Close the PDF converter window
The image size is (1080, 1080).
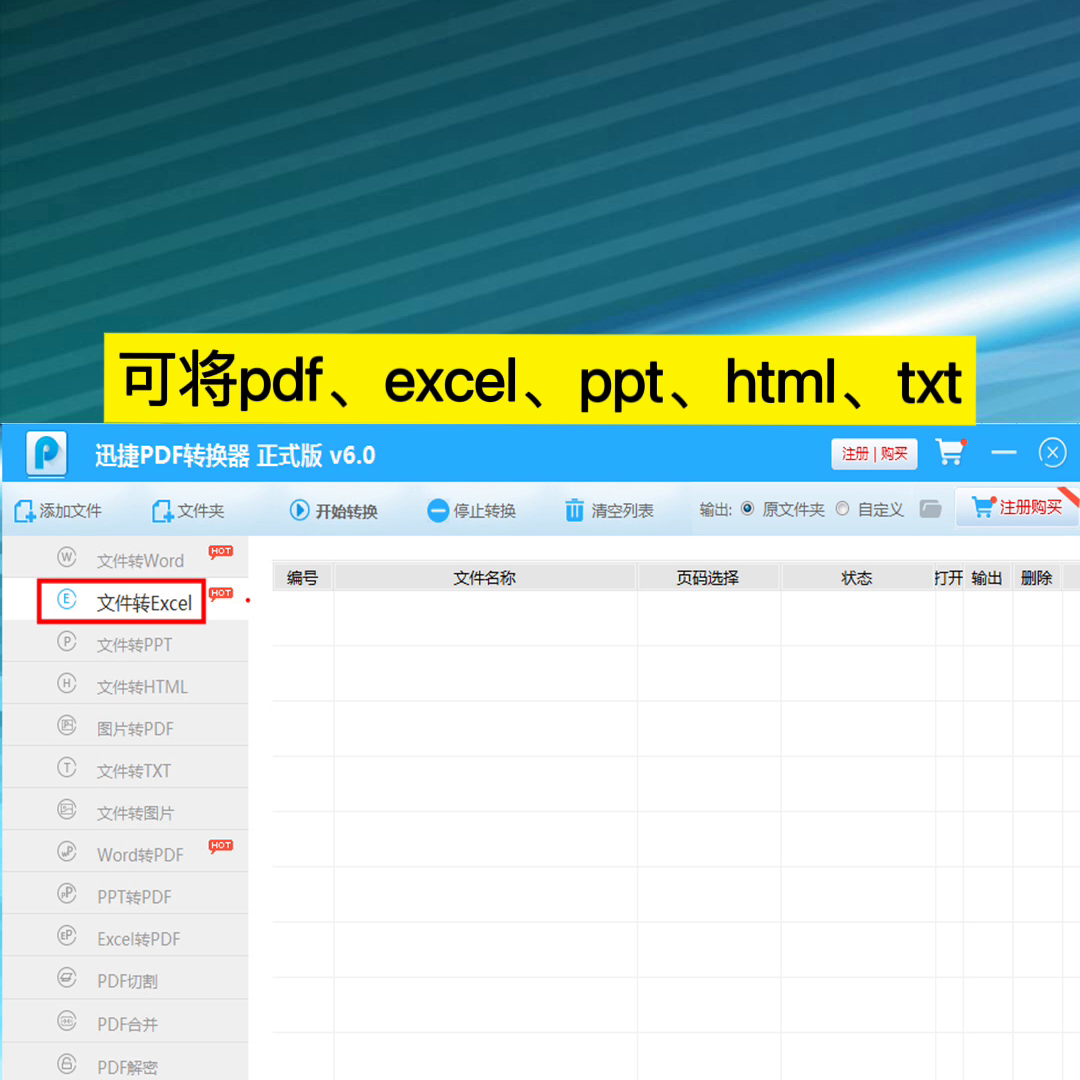click(1052, 453)
